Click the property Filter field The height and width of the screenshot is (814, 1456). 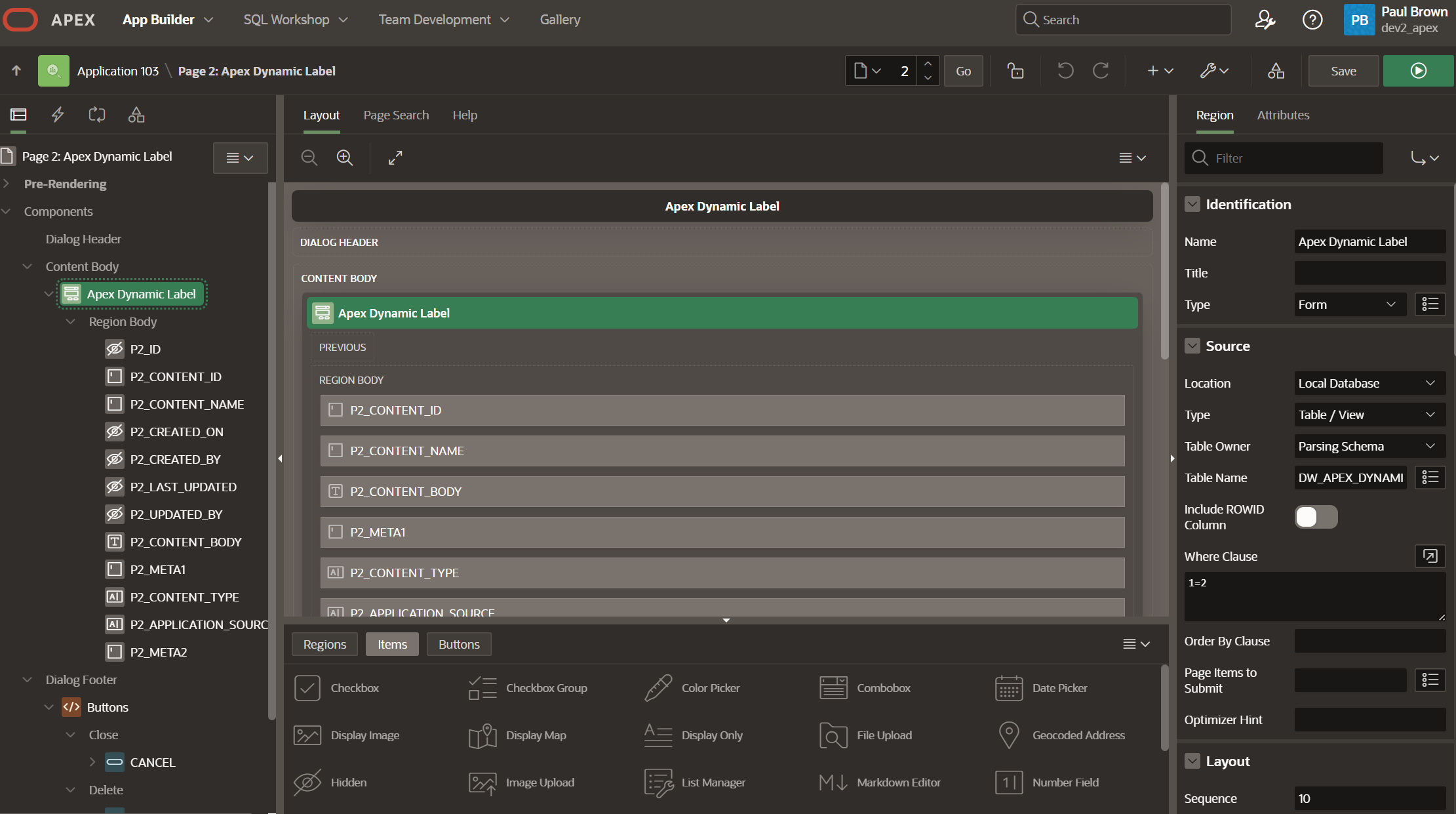1284,158
